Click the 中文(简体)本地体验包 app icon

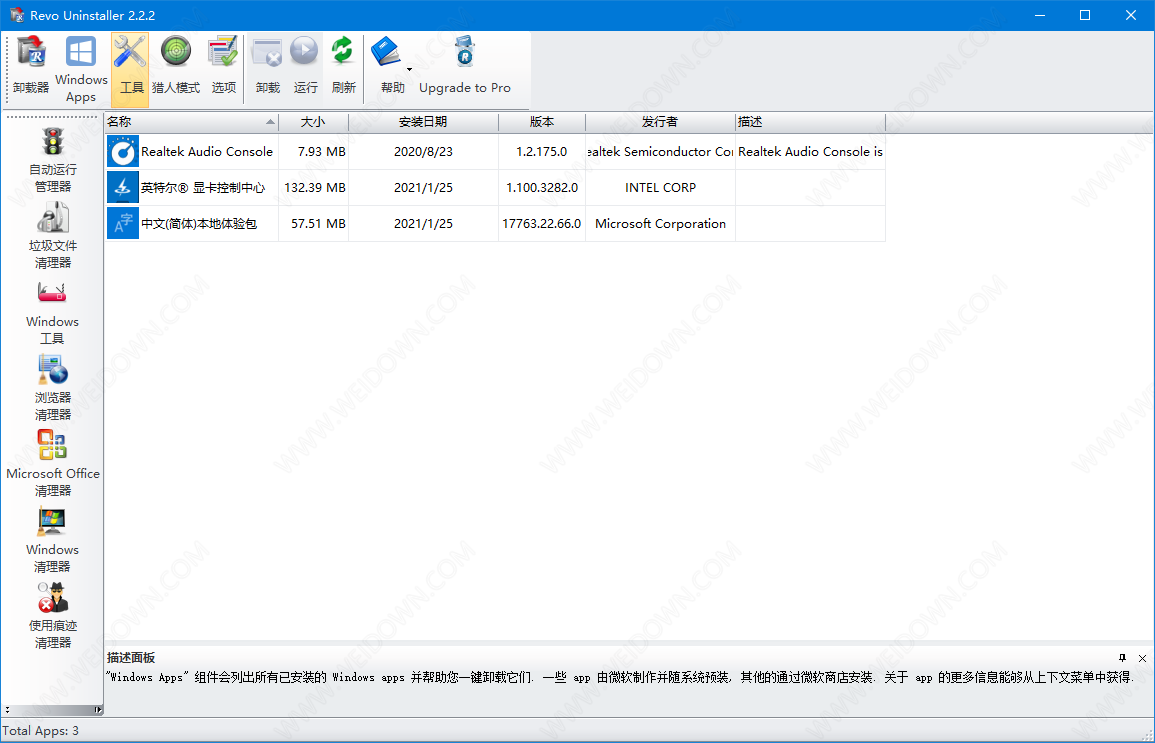pyautogui.click(x=122, y=224)
